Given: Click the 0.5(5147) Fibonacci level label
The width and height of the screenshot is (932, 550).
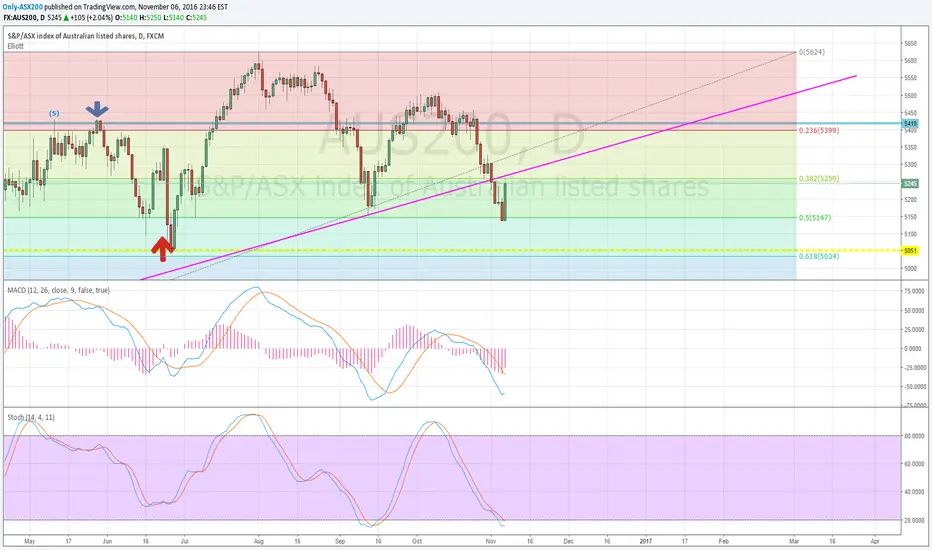Looking at the screenshot, I should pos(815,218).
